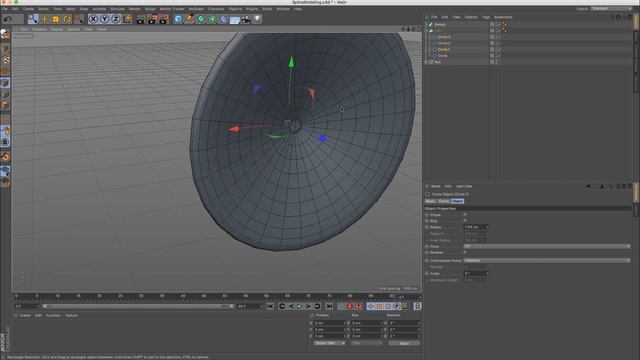This screenshot has height=360, width=640.
Task: Click the green Subdivision Surface generator icon
Action: [x=201, y=19]
